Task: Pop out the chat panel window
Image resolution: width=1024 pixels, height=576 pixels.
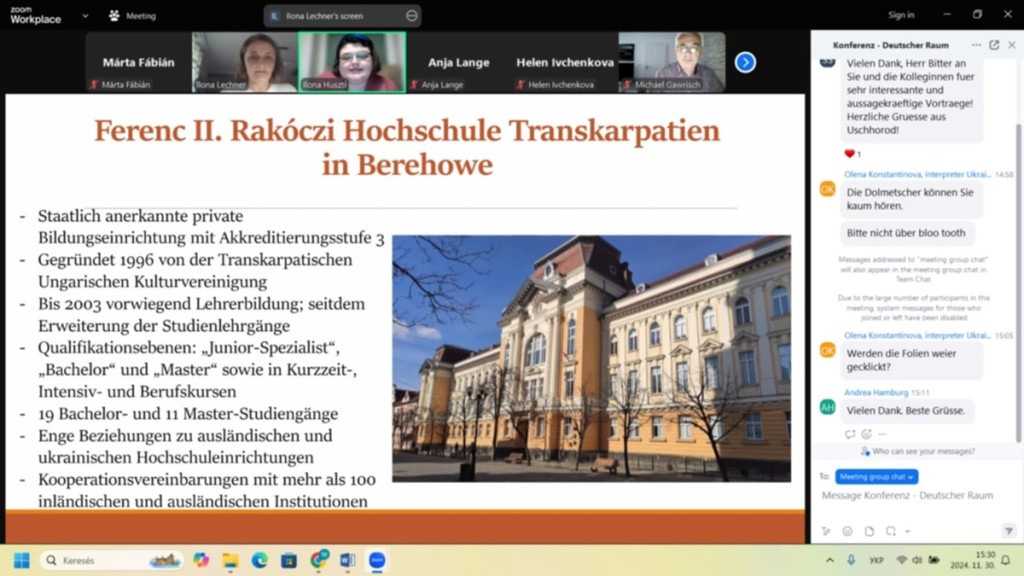Action: (994, 45)
